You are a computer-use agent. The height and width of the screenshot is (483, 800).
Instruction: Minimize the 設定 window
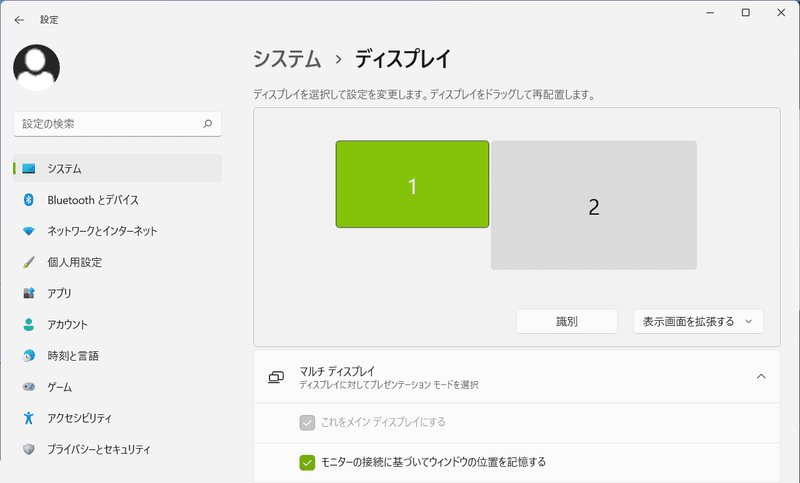[x=710, y=13]
